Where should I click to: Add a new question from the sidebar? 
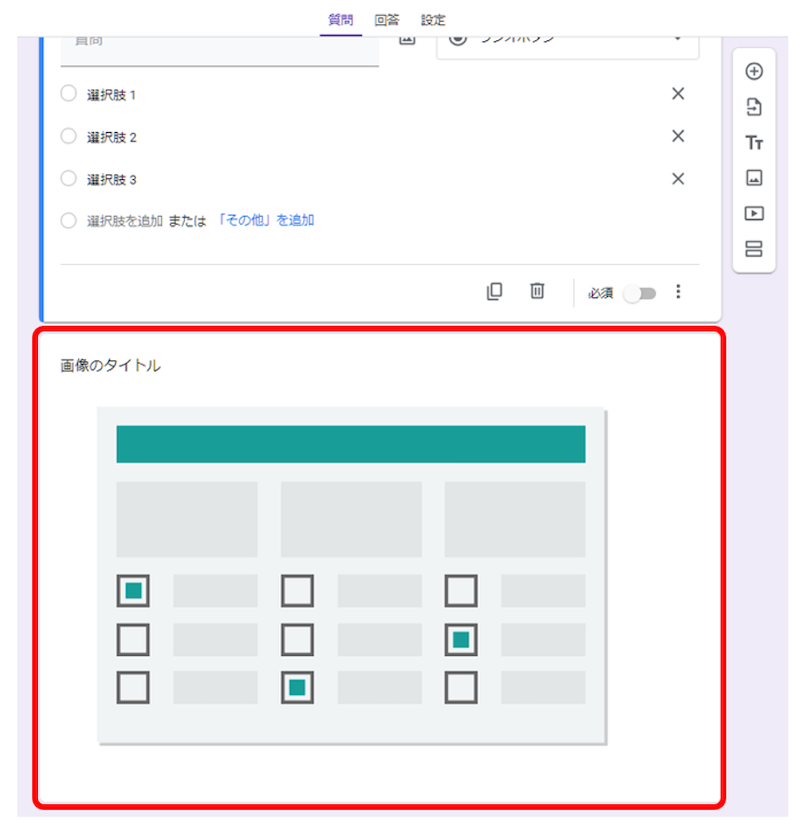(754, 71)
